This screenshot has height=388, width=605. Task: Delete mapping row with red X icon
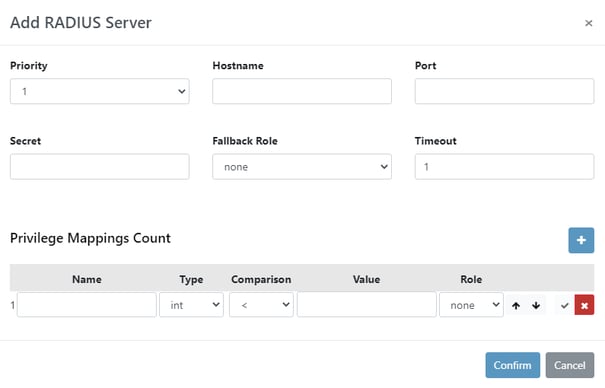(584, 305)
